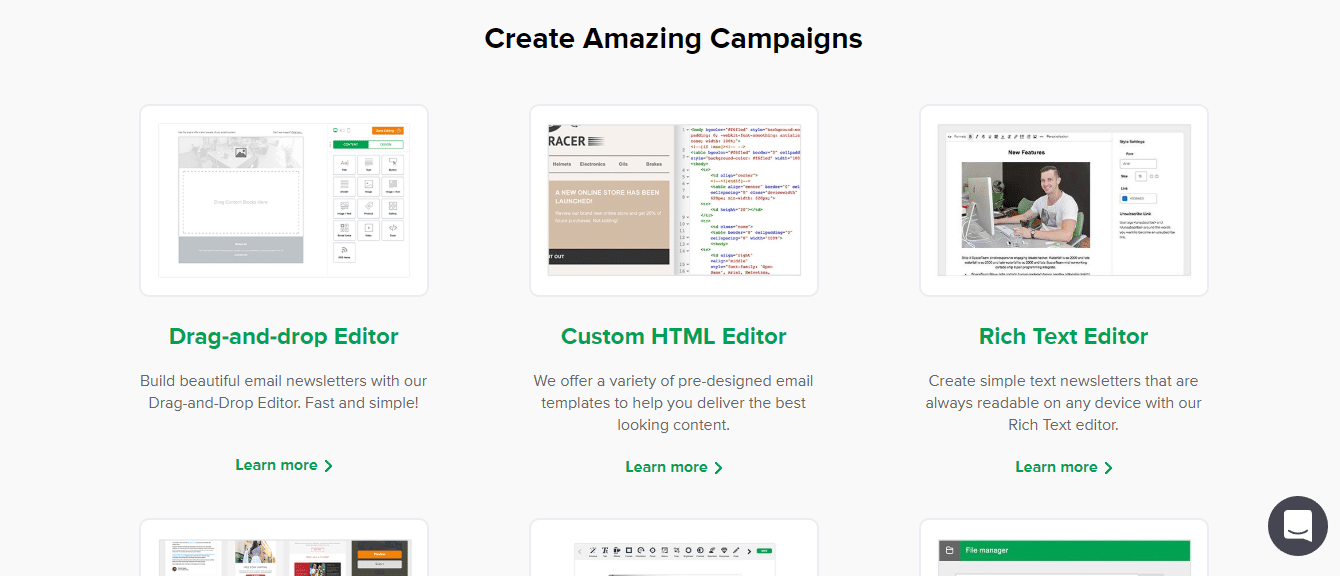The height and width of the screenshot is (576, 1340).
Task: Open the File manager preview card
Action: coord(1064,548)
